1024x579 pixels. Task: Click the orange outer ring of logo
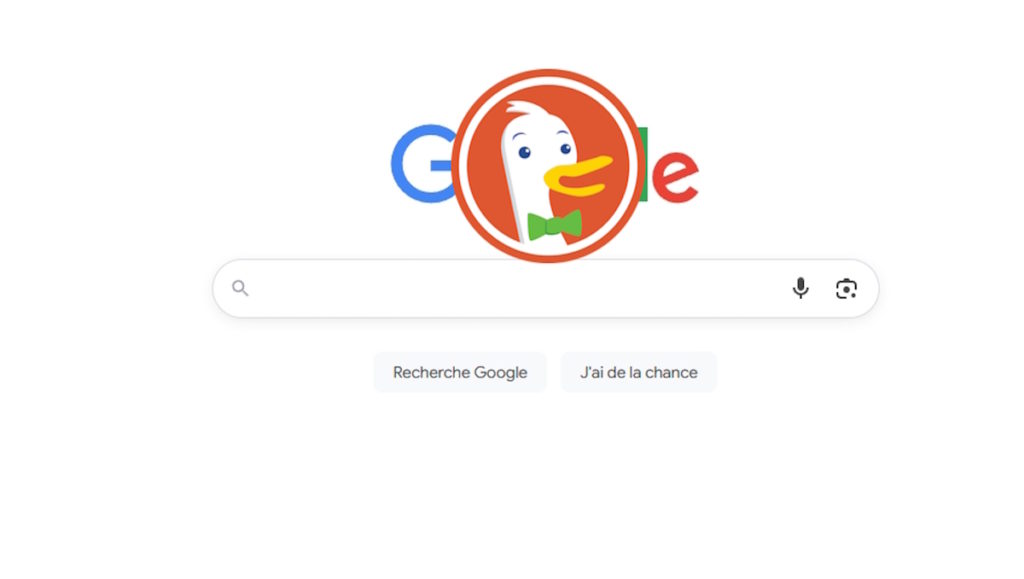click(547, 74)
